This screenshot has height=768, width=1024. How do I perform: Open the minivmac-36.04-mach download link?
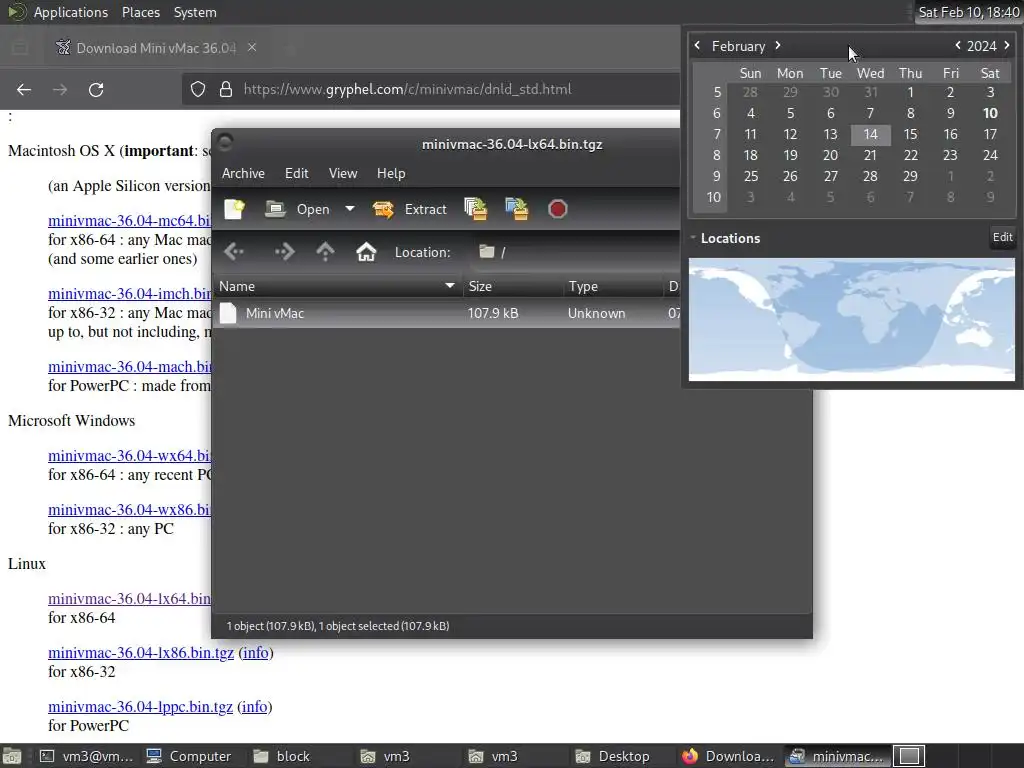click(129, 367)
